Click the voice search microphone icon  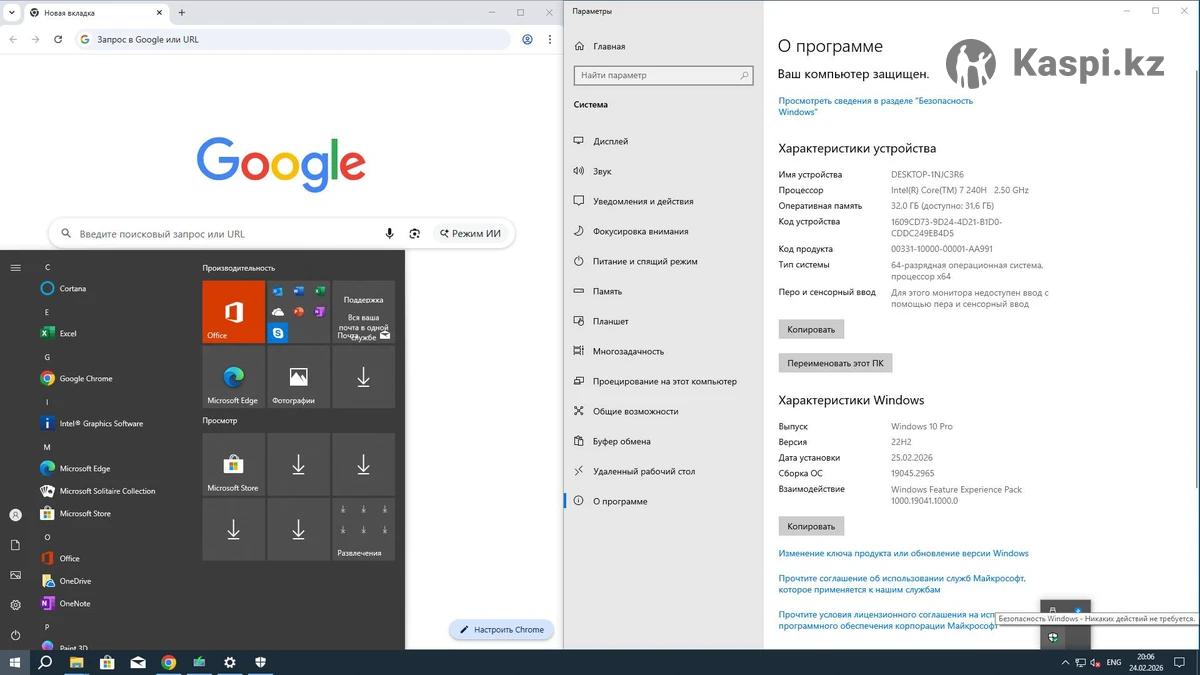(x=390, y=234)
